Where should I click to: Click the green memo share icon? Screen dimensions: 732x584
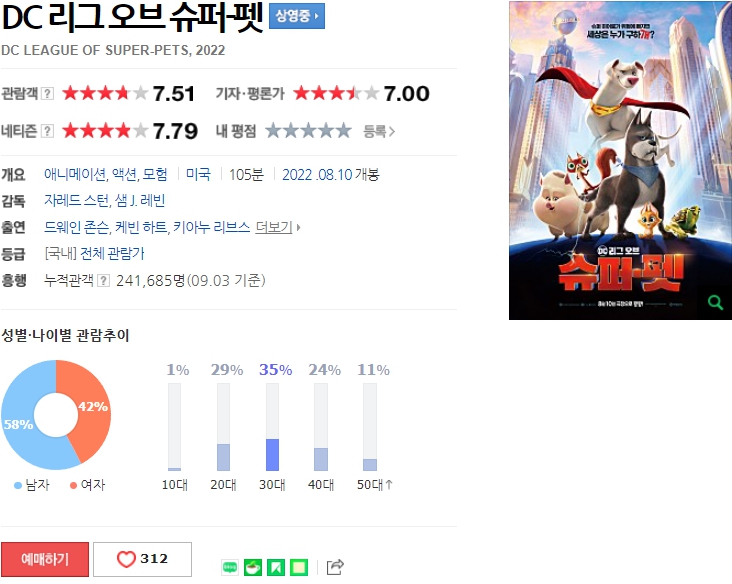click(299, 568)
